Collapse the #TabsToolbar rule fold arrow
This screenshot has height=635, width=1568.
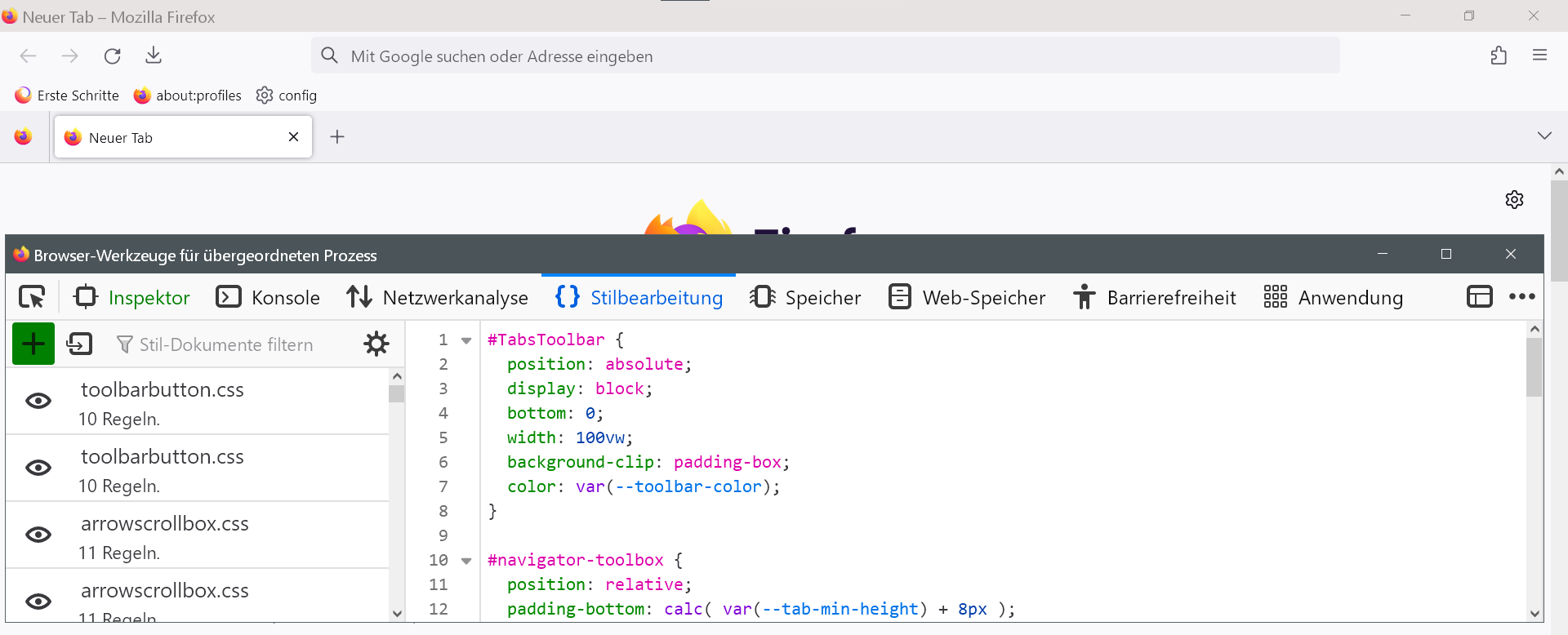coord(466,340)
